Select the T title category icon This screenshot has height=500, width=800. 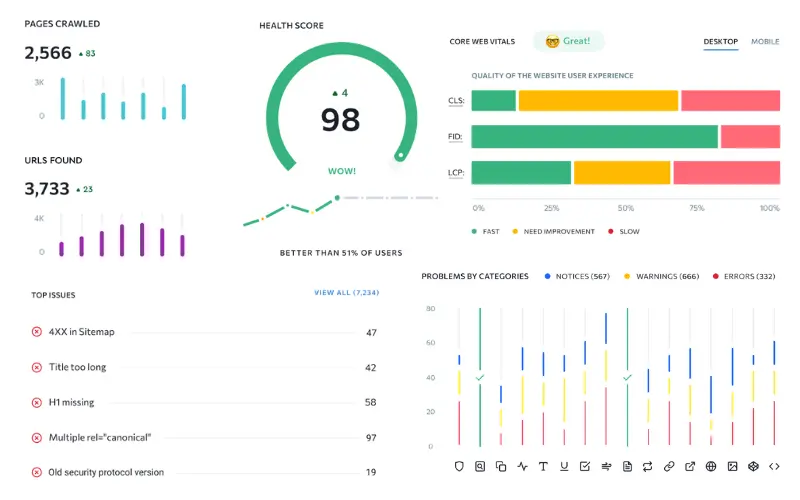click(543, 466)
